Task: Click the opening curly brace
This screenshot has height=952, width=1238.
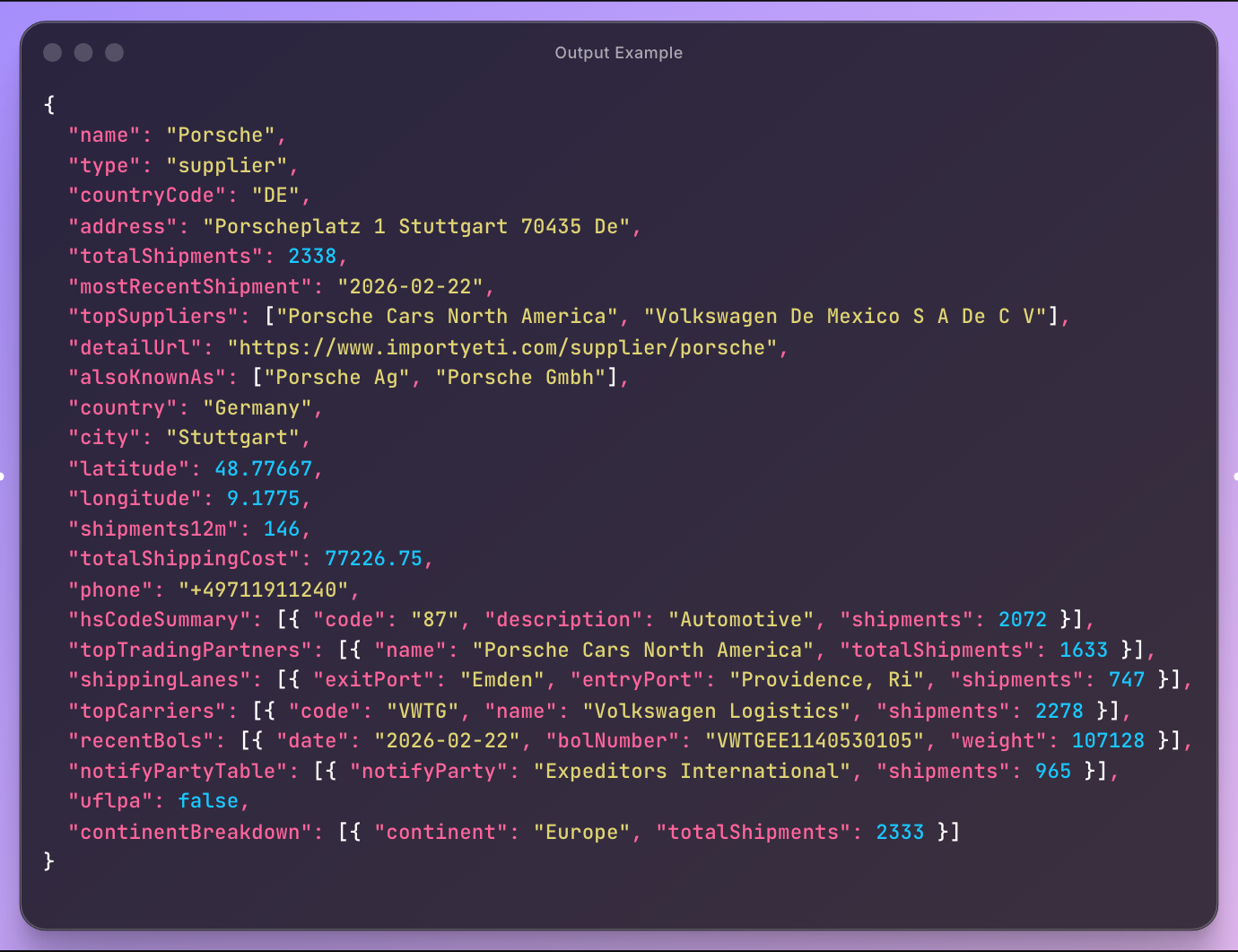Action: [x=49, y=104]
